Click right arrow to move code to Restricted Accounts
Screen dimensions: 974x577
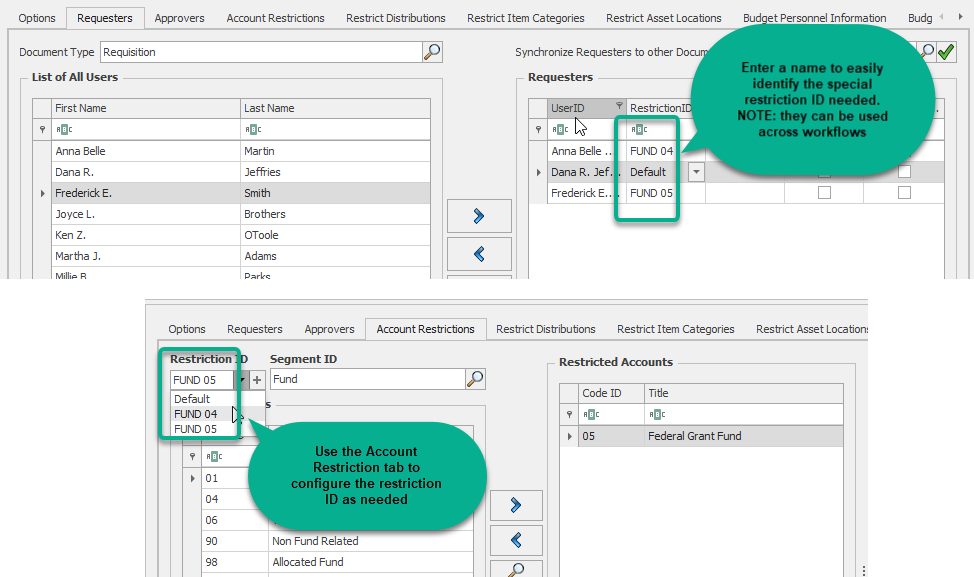pyautogui.click(x=517, y=505)
